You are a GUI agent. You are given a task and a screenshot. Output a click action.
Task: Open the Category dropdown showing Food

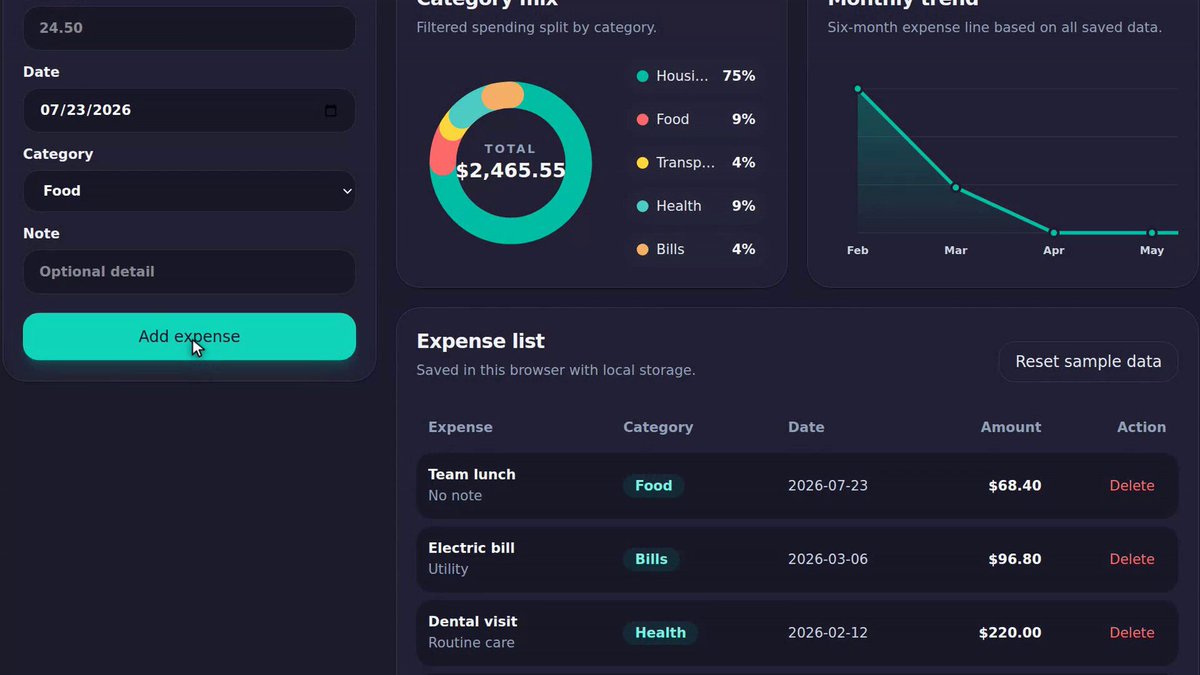[189, 190]
